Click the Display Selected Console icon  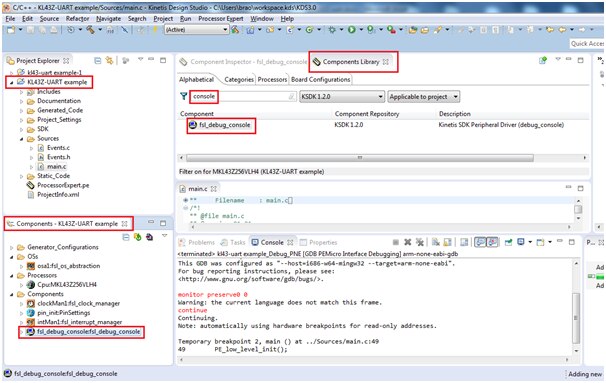point(521,242)
